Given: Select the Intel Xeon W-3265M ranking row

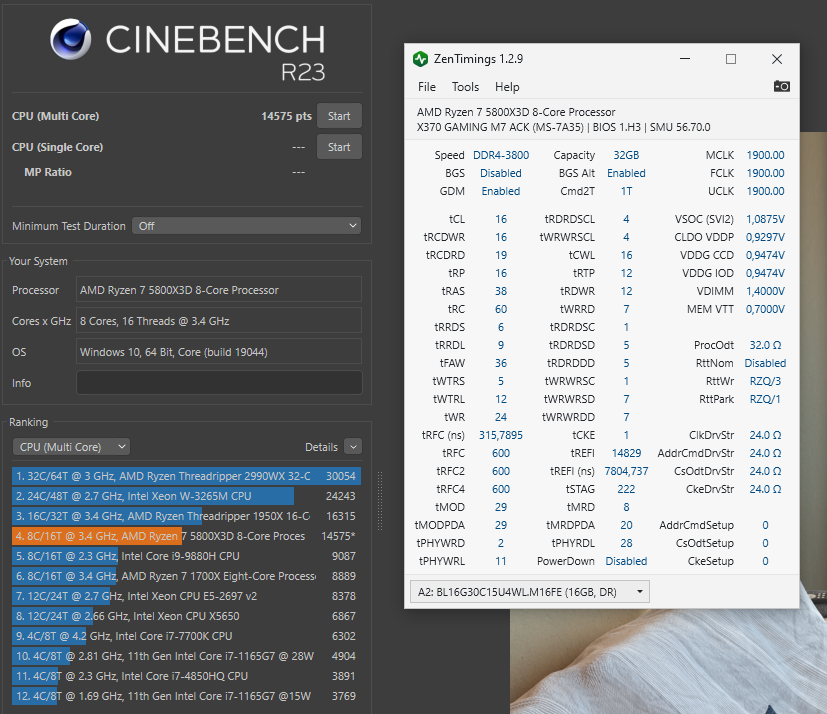Looking at the screenshot, I should tap(186, 496).
